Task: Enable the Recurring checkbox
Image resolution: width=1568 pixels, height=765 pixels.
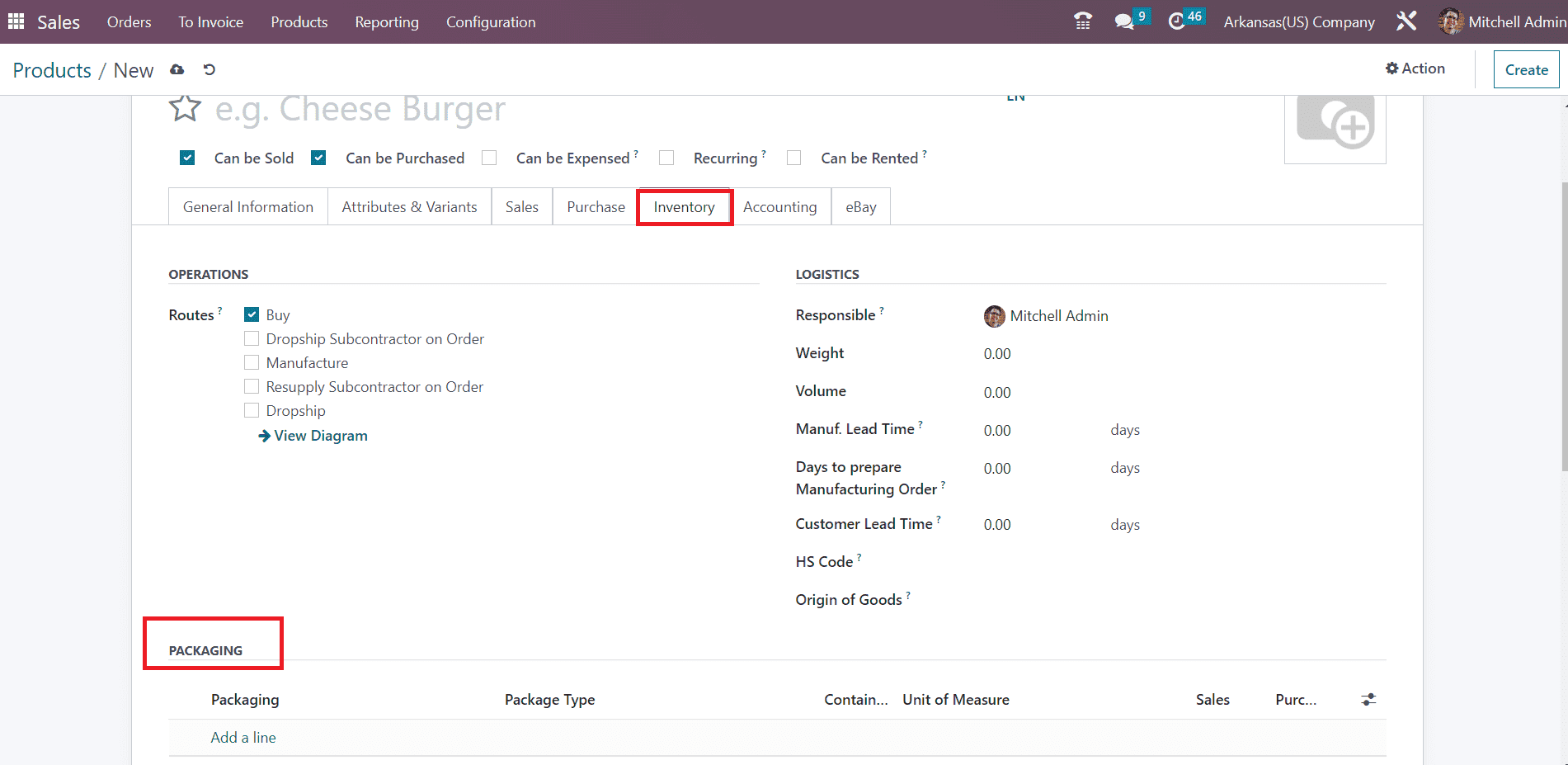Action: click(666, 158)
